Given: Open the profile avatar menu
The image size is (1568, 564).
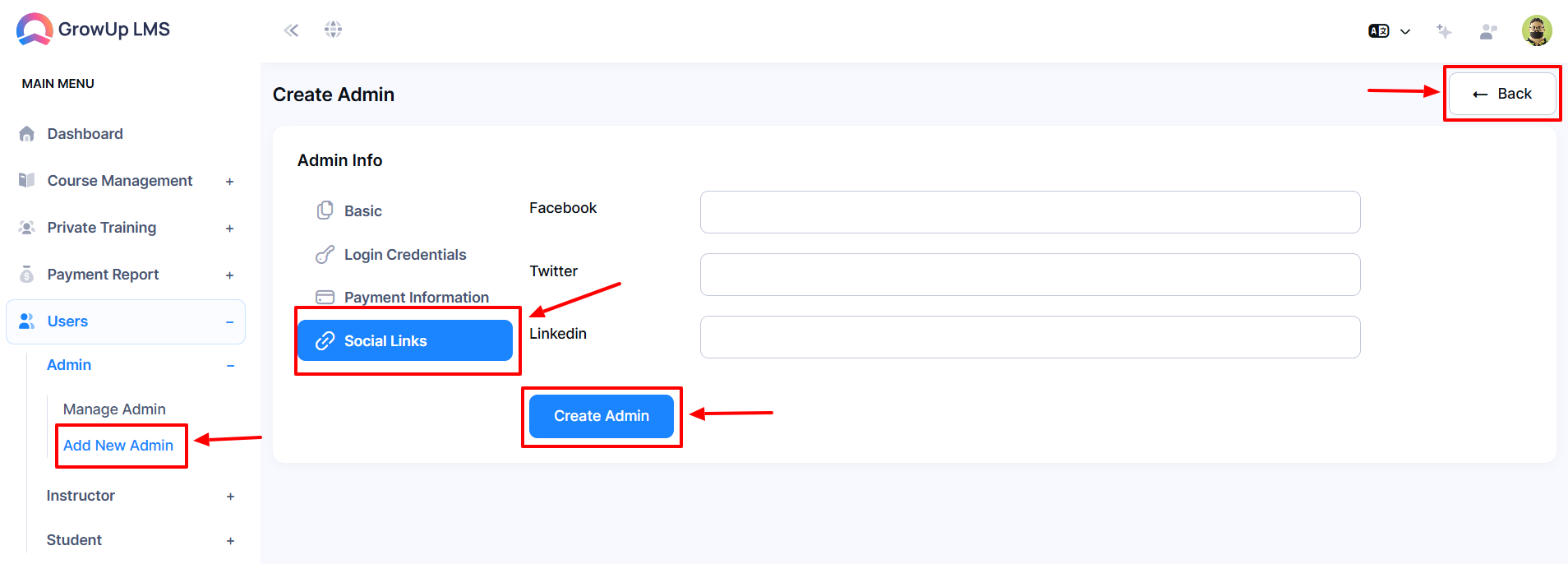Looking at the screenshot, I should tap(1536, 30).
